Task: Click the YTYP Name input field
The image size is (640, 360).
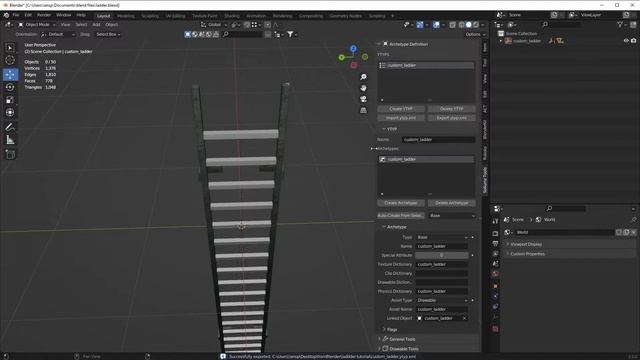Action: [438, 140]
